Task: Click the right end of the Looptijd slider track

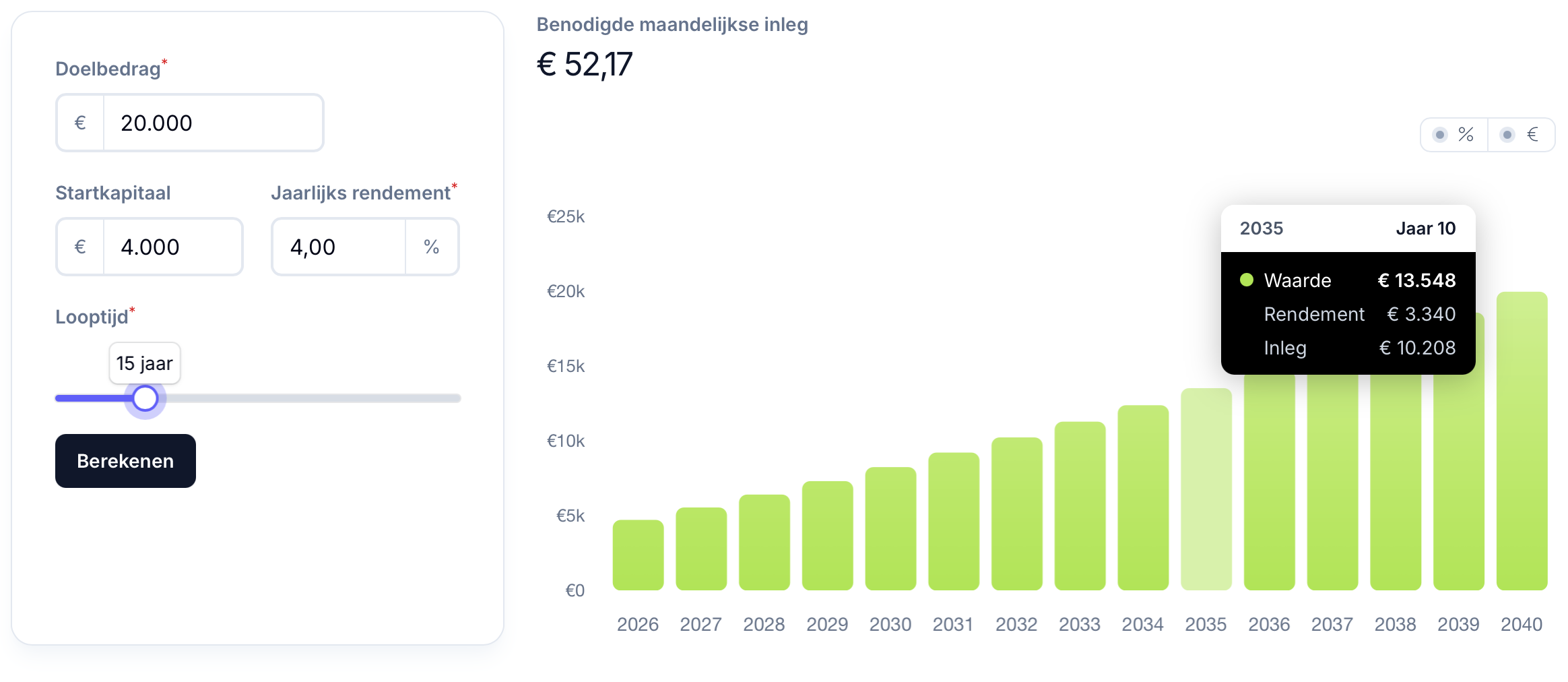Action: (455, 398)
